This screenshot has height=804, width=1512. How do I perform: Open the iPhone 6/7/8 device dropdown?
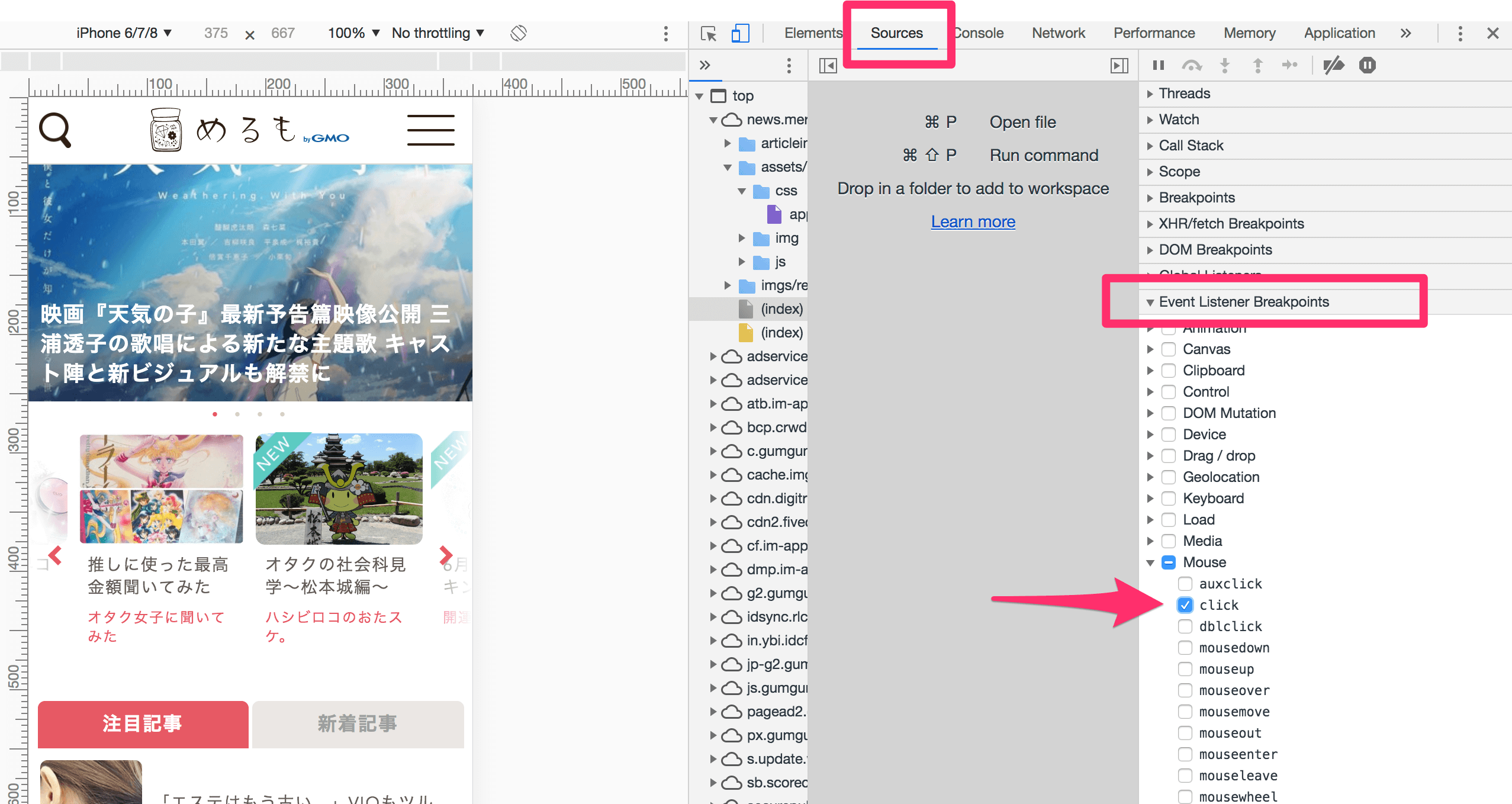[124, 33]
